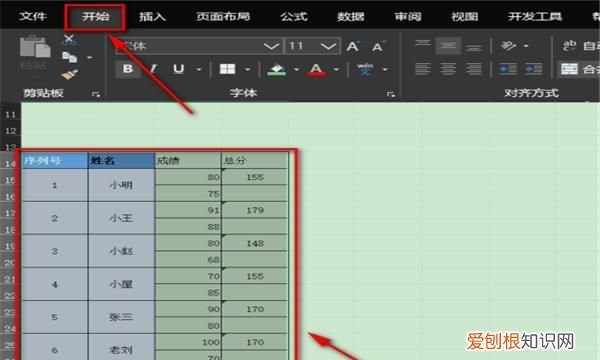Toggle bold formatting
This screenshot has width=600, height=360.
pyautogui.click(x=128, y=69)
